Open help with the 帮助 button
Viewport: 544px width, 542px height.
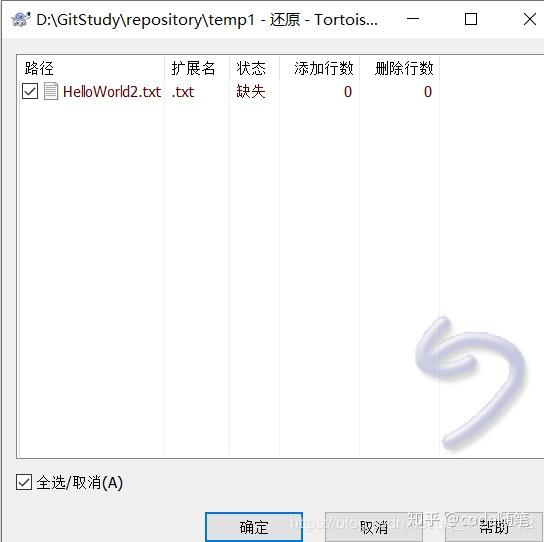coord(494,527)
